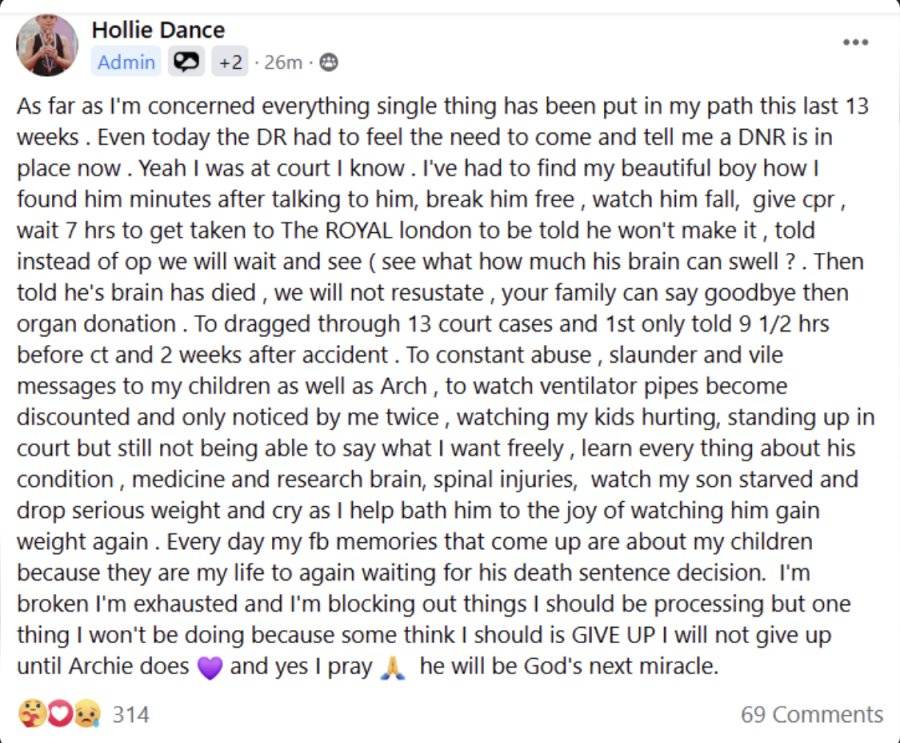Click the post audience privacy icon

(x=328, y=61)
